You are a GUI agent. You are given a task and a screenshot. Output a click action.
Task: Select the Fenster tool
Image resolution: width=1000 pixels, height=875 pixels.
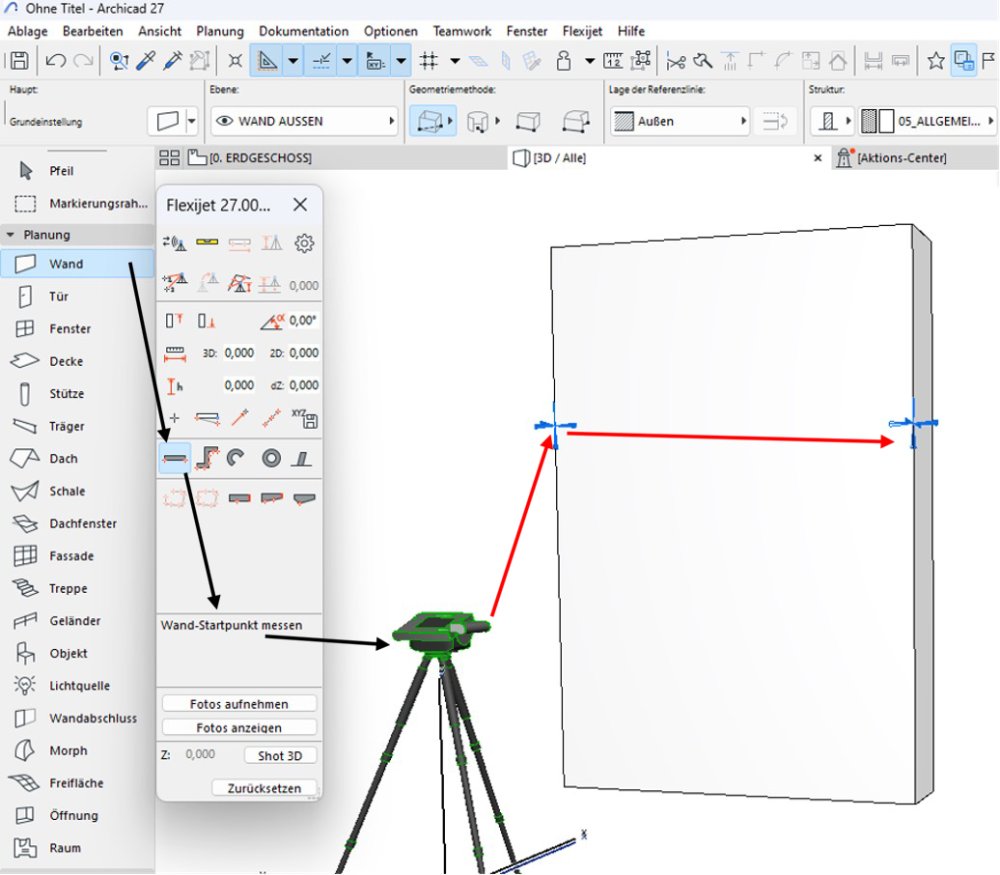click(77, 329)
